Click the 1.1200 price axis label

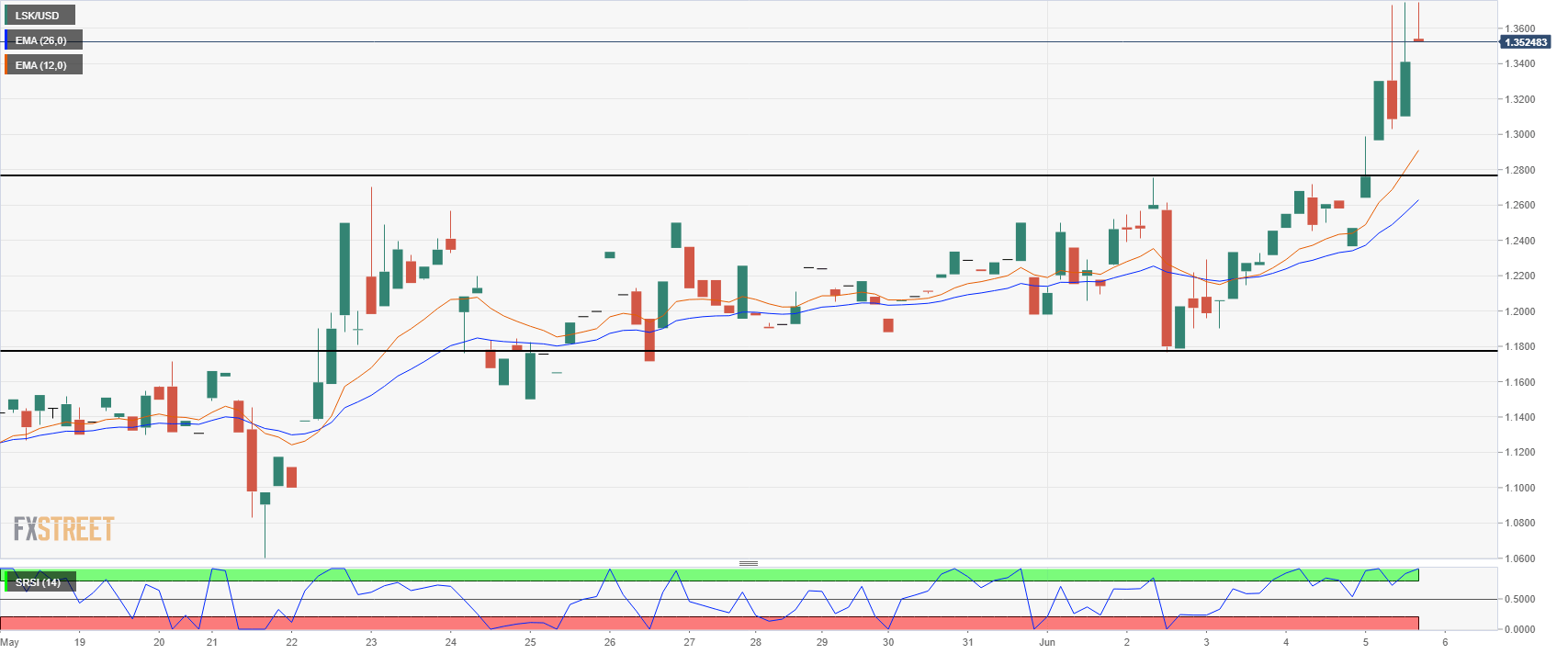[1518, 453]
